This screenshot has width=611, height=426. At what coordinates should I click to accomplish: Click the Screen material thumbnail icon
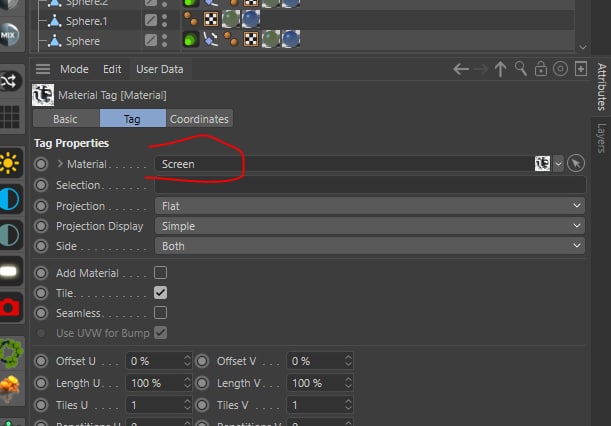pos(542,163)
